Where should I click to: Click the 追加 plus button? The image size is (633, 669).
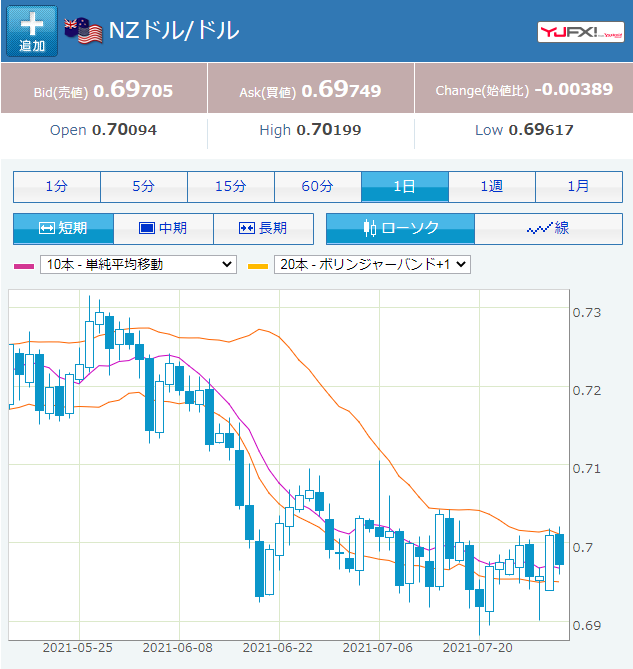coord(32,31)
